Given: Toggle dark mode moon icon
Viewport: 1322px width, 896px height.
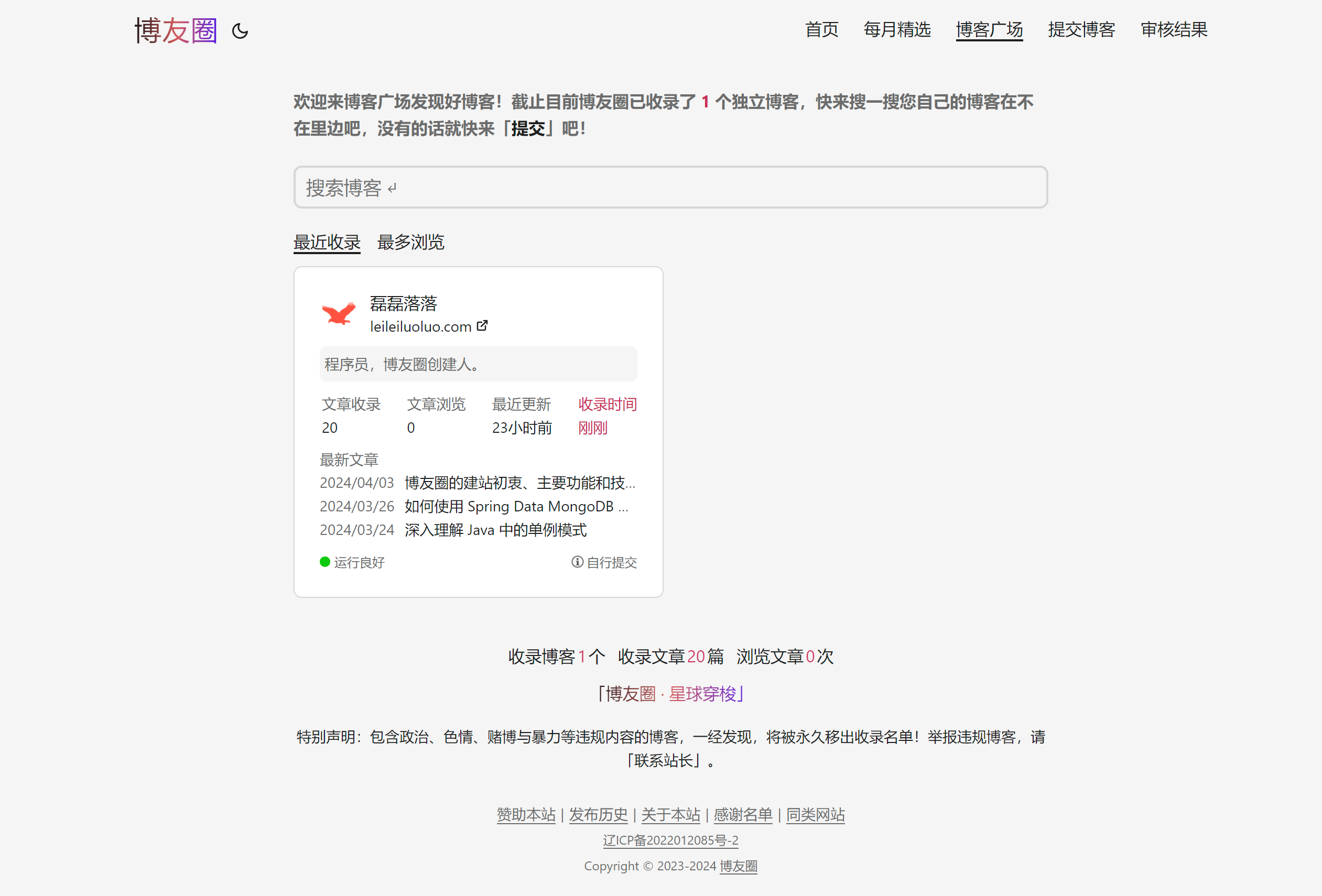Looking at the screenshot, I should click(x=240, y=31).
